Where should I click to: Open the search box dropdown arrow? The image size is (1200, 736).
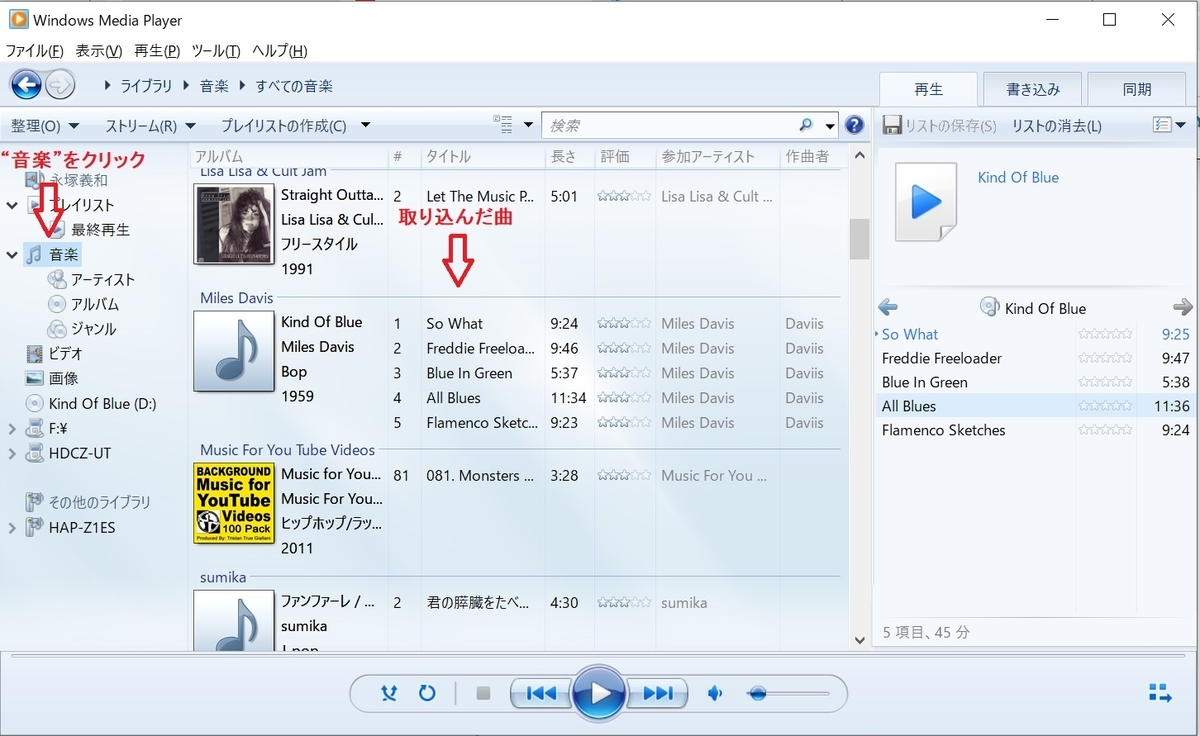(830, 126)
